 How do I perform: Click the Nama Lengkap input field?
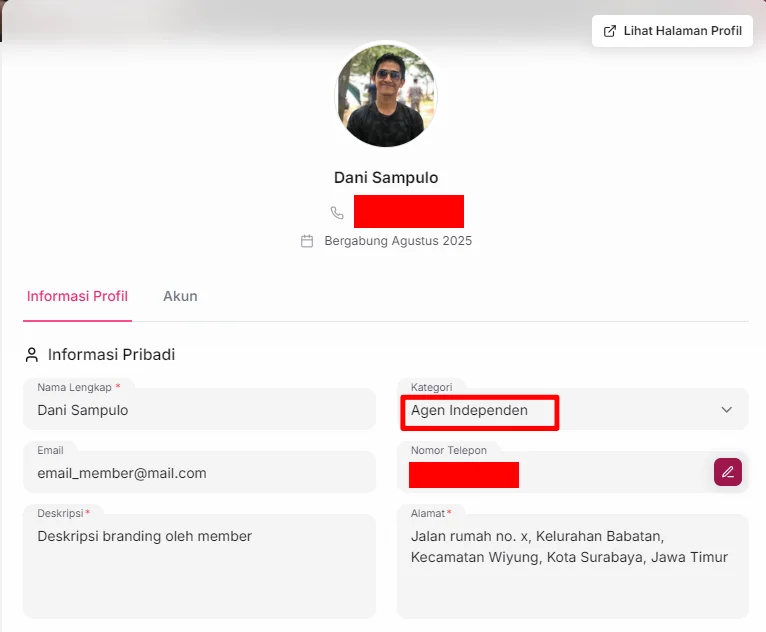[x=199, y=410]
